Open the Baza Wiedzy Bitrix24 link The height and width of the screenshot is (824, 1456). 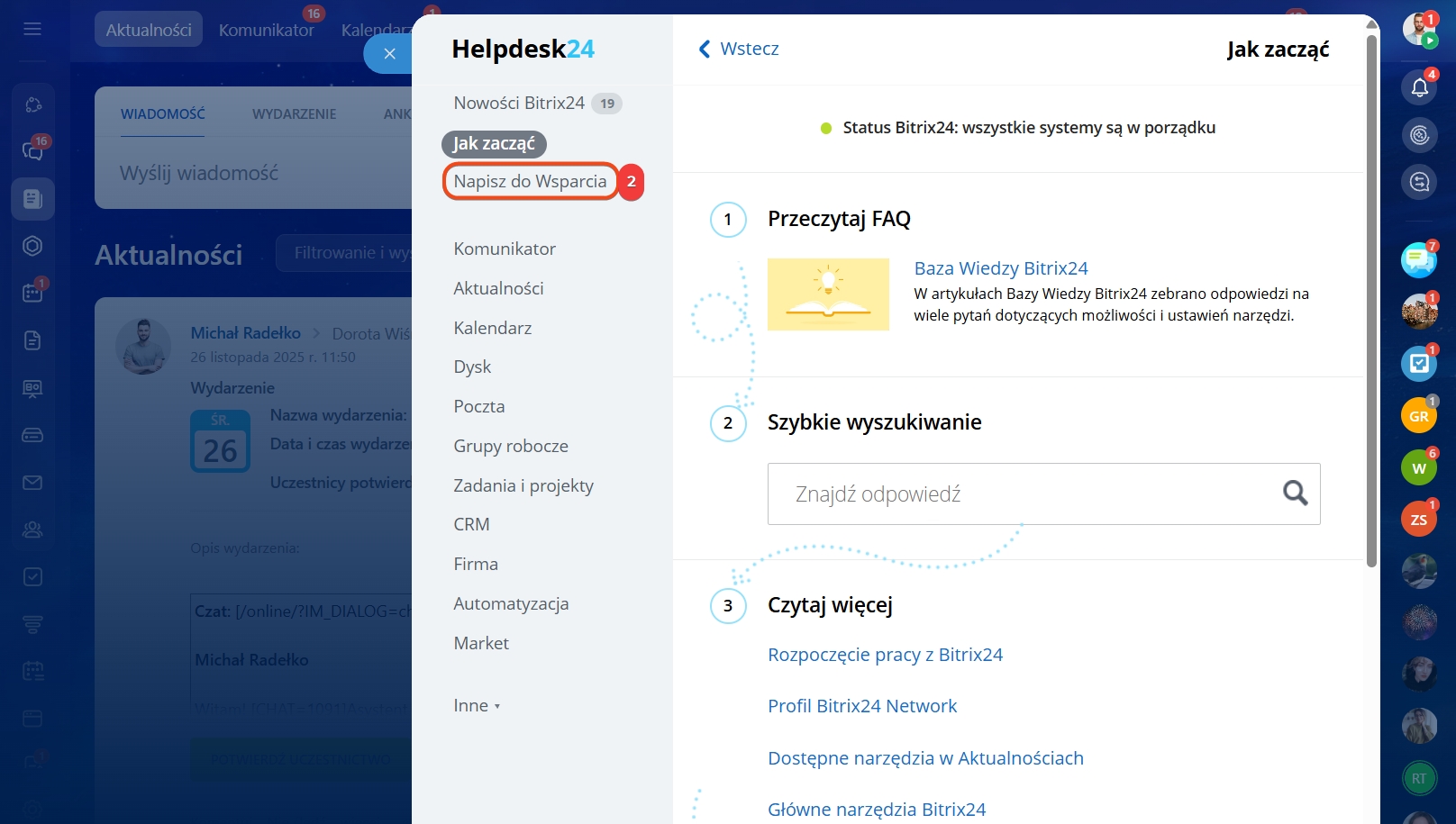1000,268
